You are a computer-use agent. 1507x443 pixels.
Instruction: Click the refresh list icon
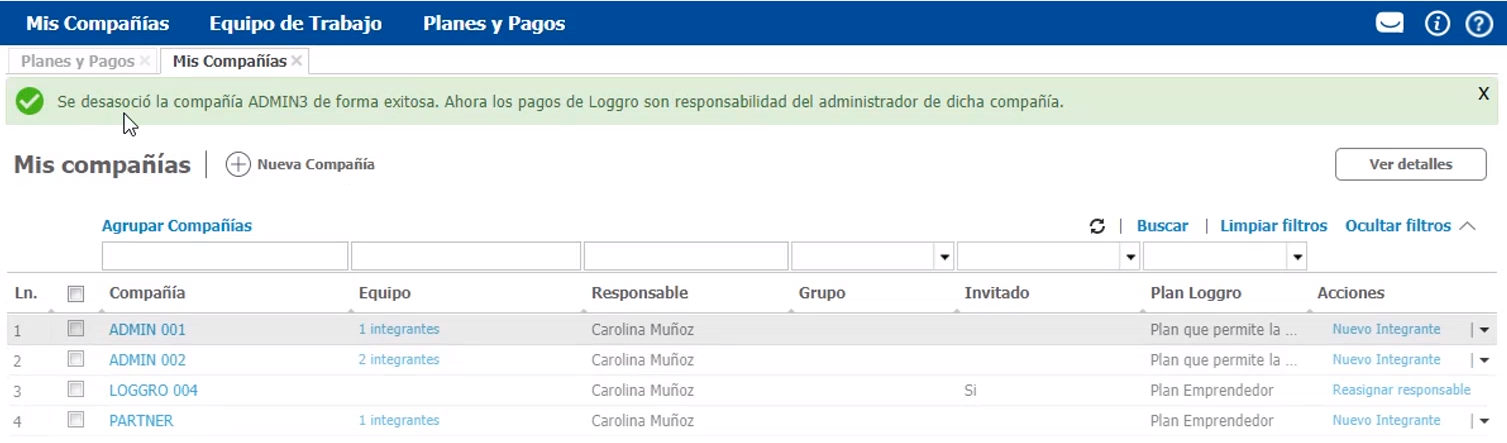click(x=1097, y=226)
